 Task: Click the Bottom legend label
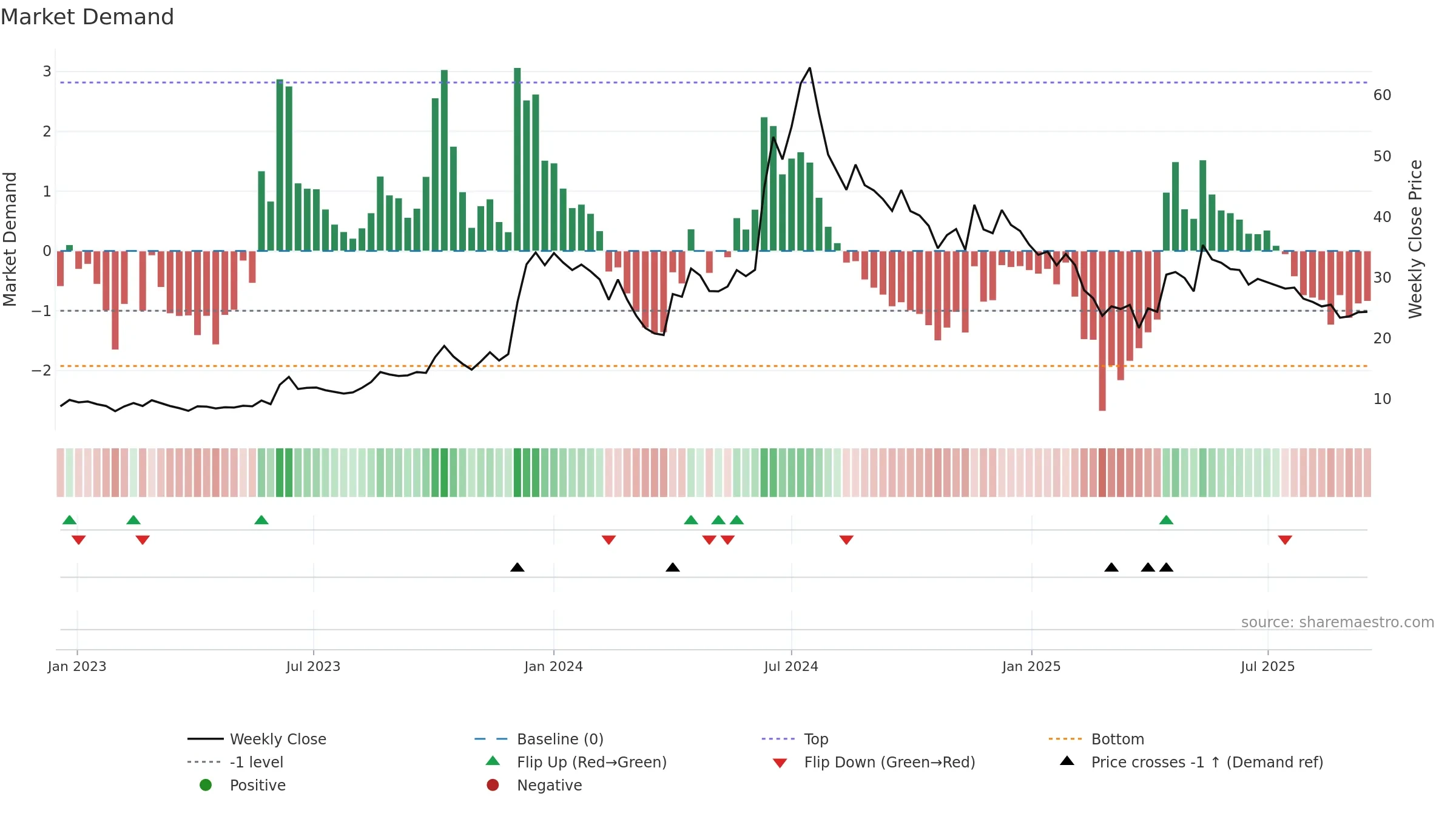[1117, 739]
